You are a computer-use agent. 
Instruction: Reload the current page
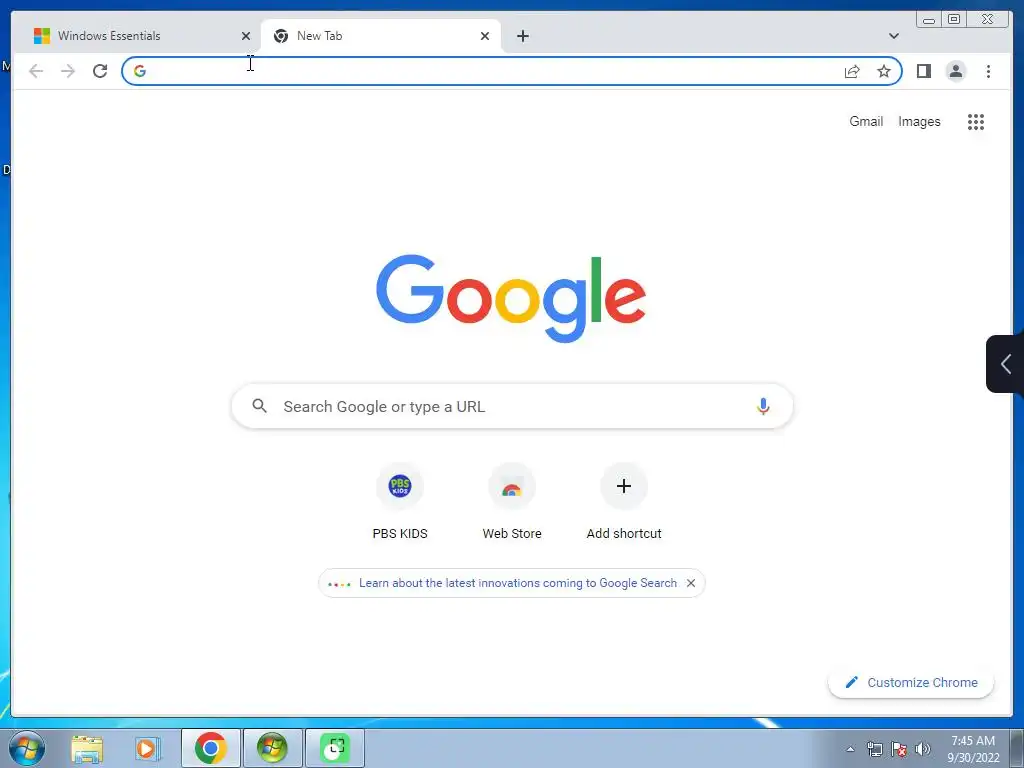[x=100, y=71]
